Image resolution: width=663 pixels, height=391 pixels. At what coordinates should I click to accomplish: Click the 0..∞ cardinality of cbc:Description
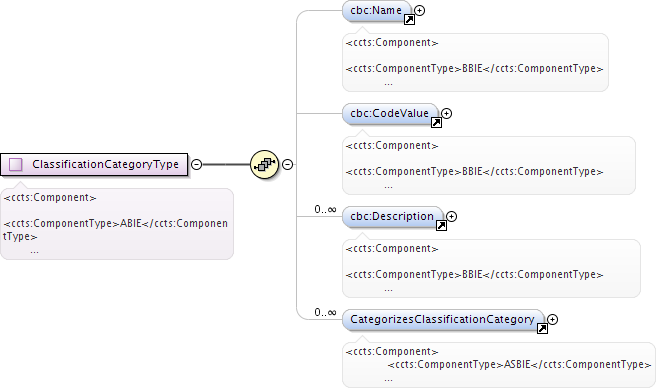pos(325,210)
